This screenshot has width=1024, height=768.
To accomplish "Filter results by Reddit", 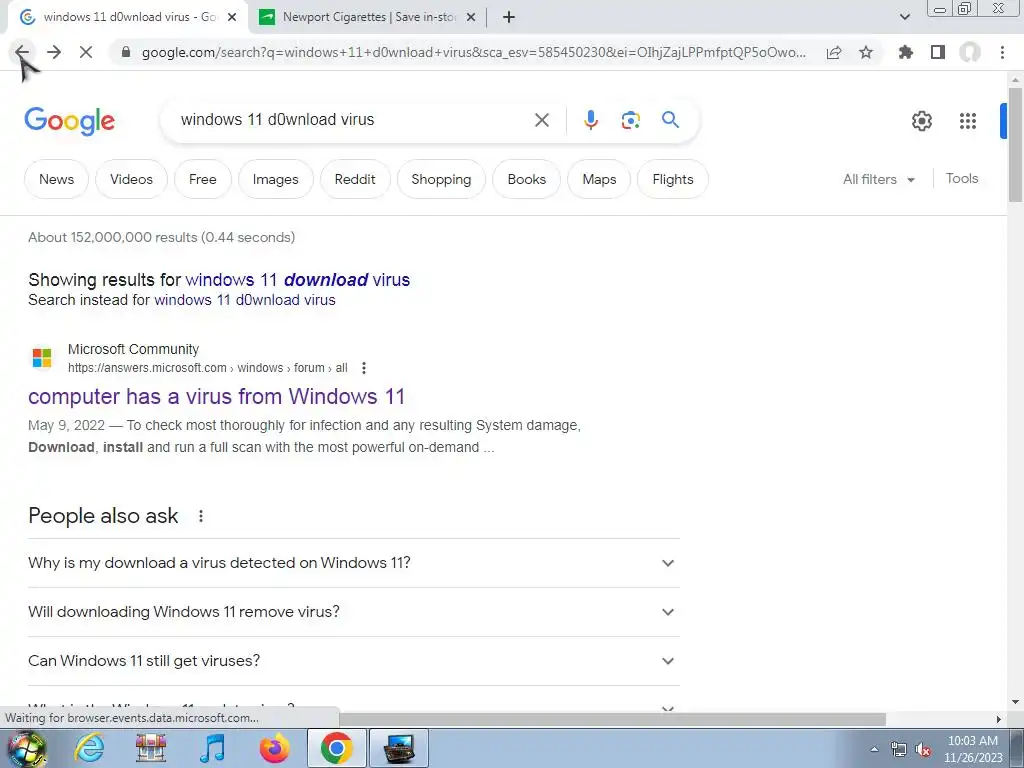I will tap(355, 179).
